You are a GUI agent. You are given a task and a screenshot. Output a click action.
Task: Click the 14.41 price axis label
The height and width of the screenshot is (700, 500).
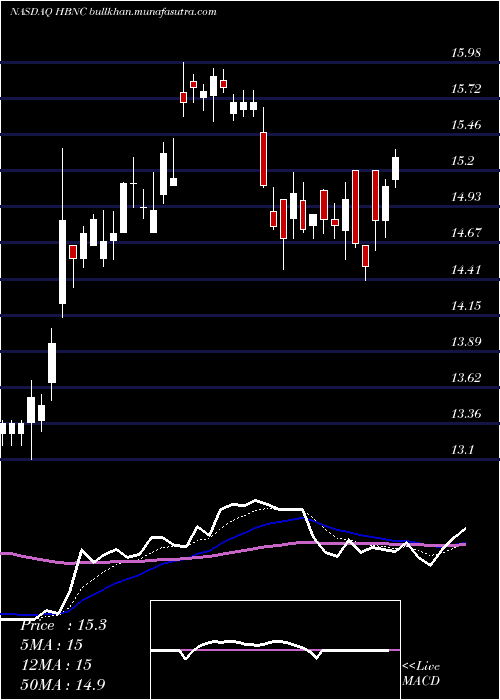coord(466,270)
